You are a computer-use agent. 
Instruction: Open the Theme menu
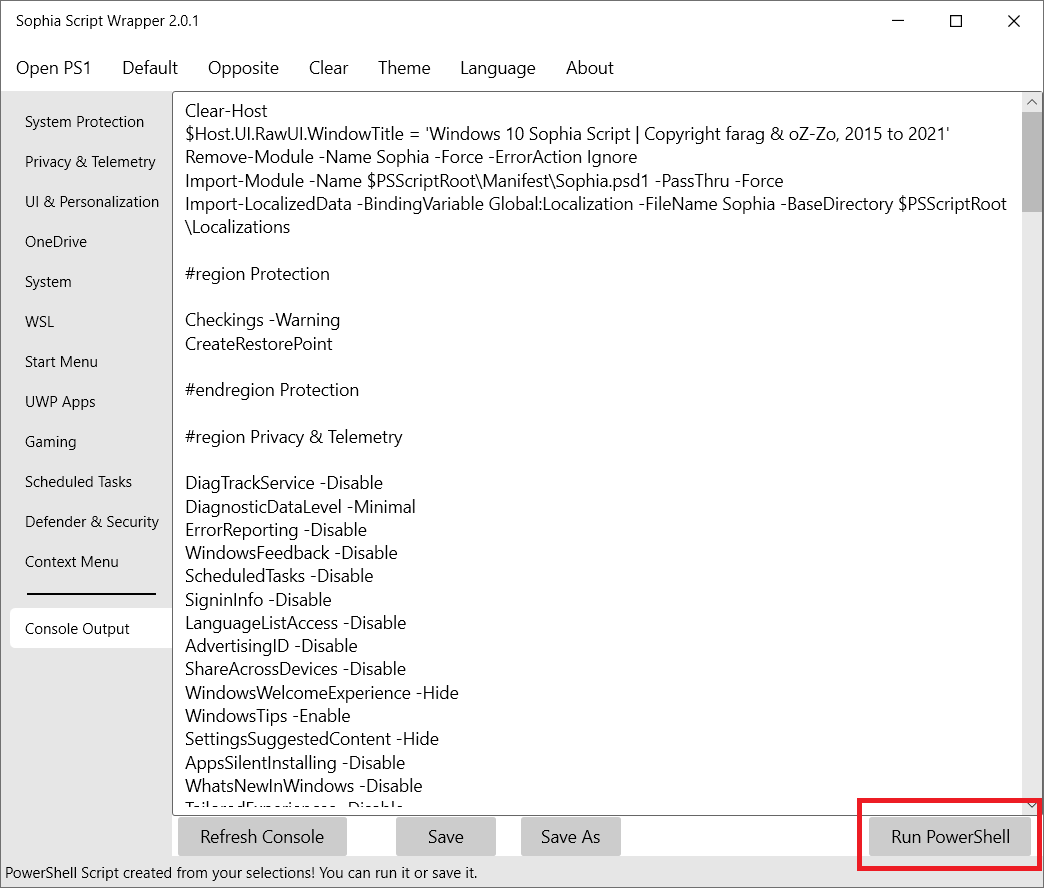(x=404, y=68)
